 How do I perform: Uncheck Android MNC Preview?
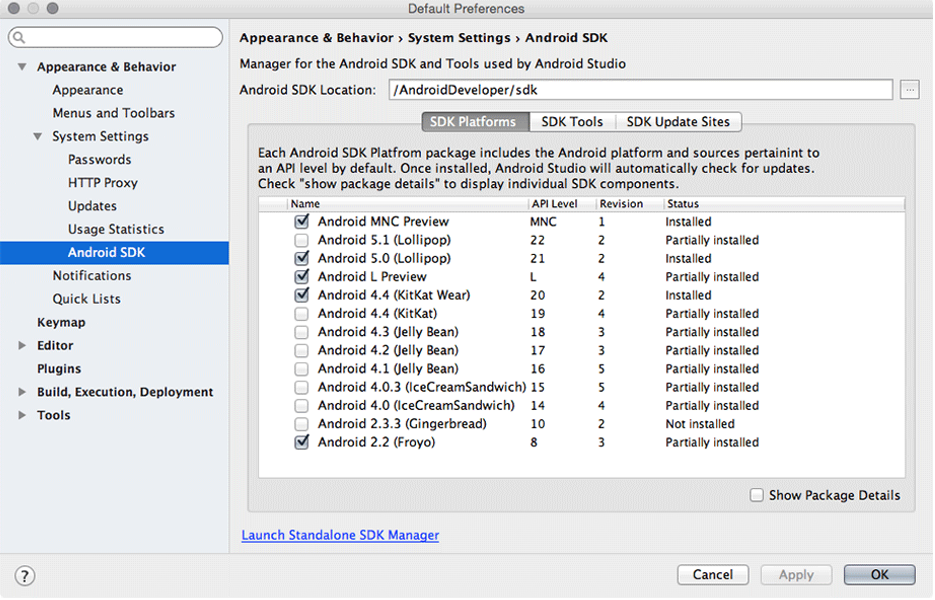(302, 221)
